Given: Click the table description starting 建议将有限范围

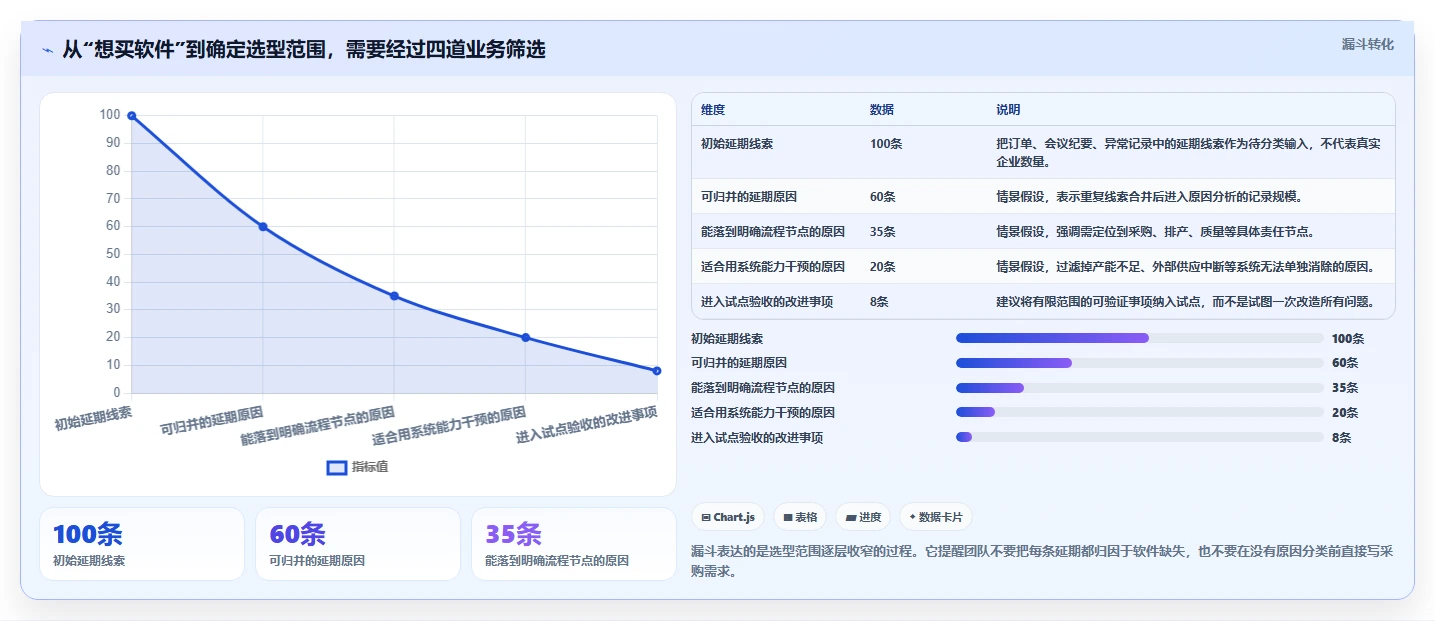Looking at the screenshot, I should (x=1185, y=302).
